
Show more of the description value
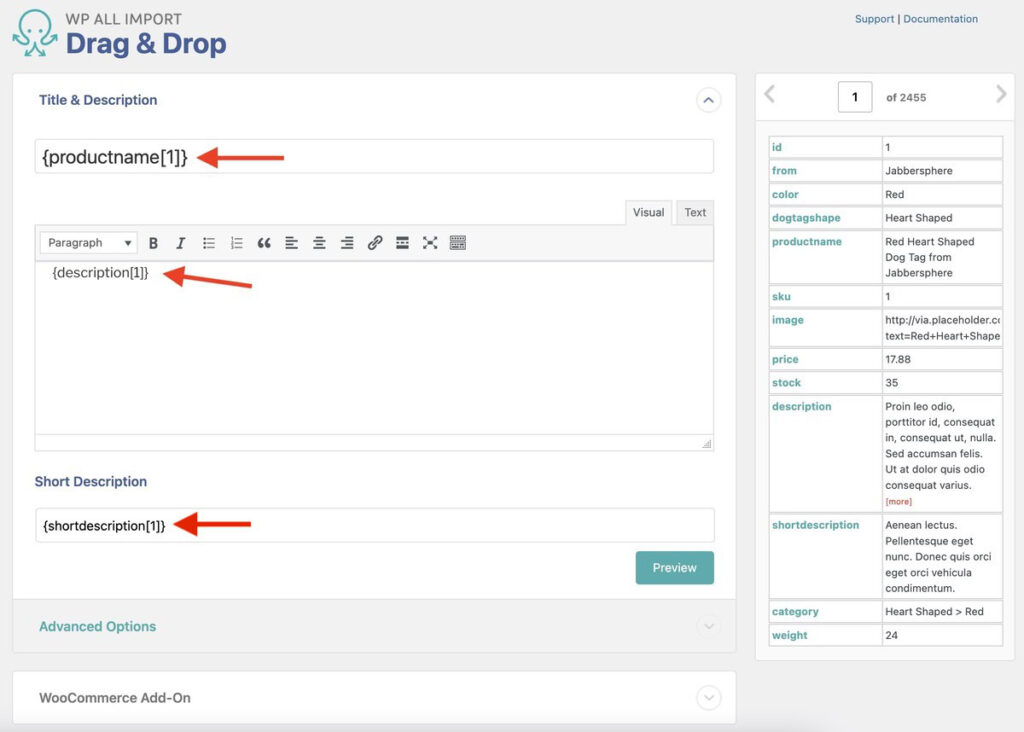pos(899,501)
